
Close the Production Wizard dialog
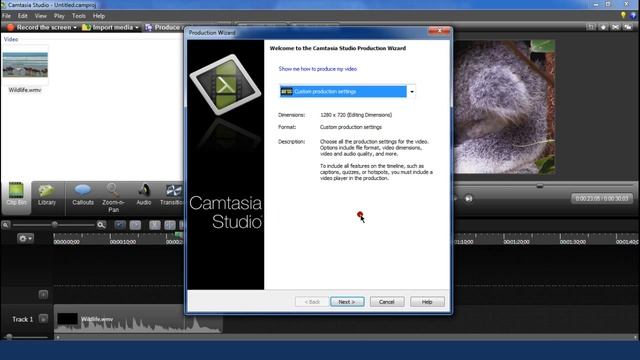pyautogui.click(x=439, y=30)
